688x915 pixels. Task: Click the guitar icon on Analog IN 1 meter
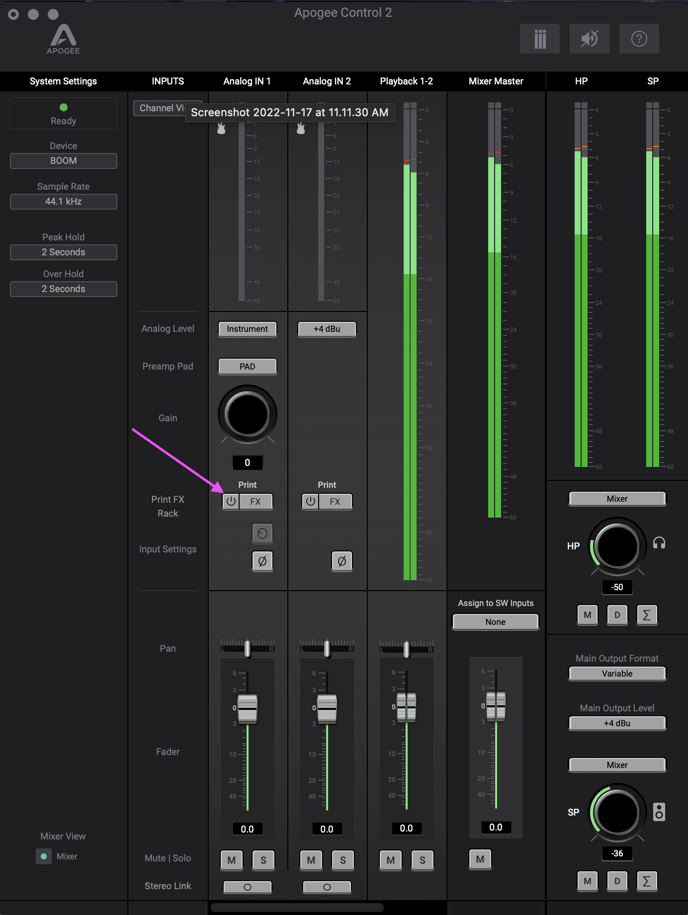221,128
